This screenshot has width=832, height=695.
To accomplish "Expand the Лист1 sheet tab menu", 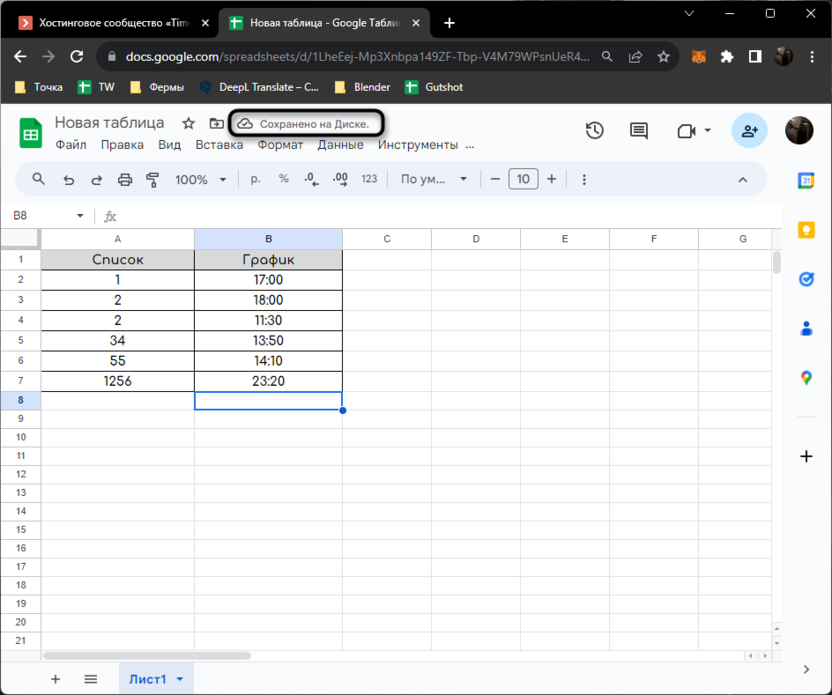I will pyautogui.click(x=180, y=679).
